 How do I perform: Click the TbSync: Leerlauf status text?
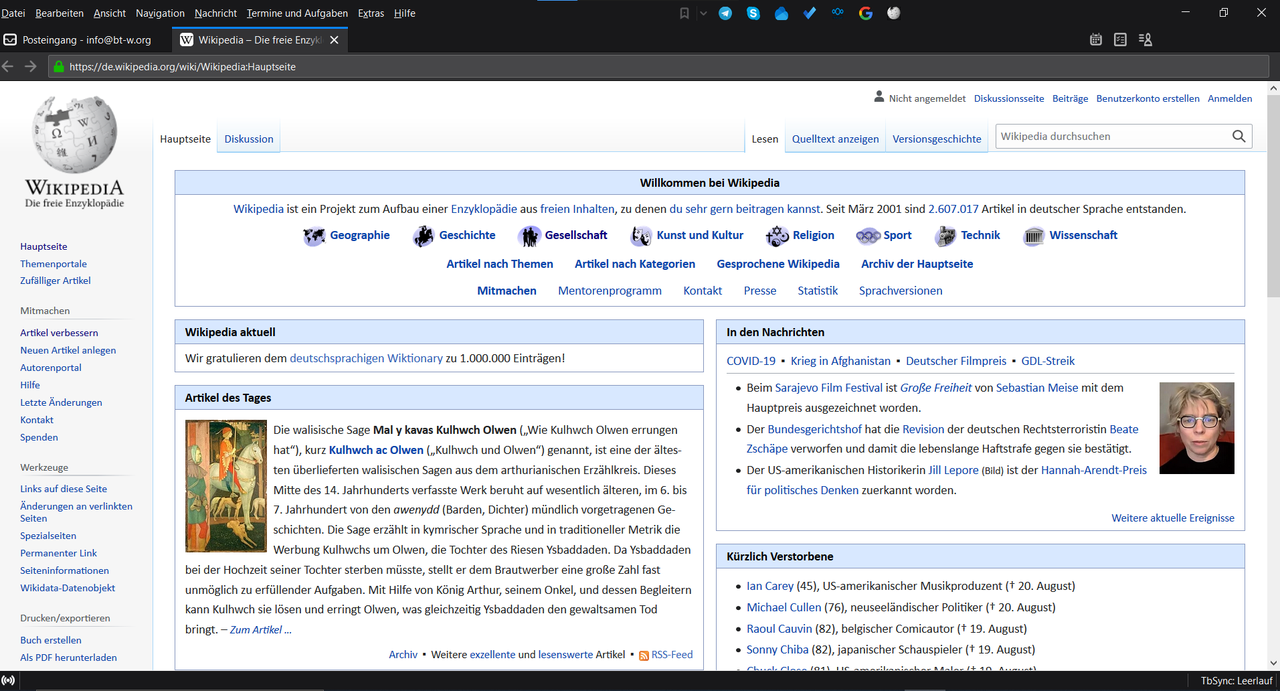coord(1236,680)
